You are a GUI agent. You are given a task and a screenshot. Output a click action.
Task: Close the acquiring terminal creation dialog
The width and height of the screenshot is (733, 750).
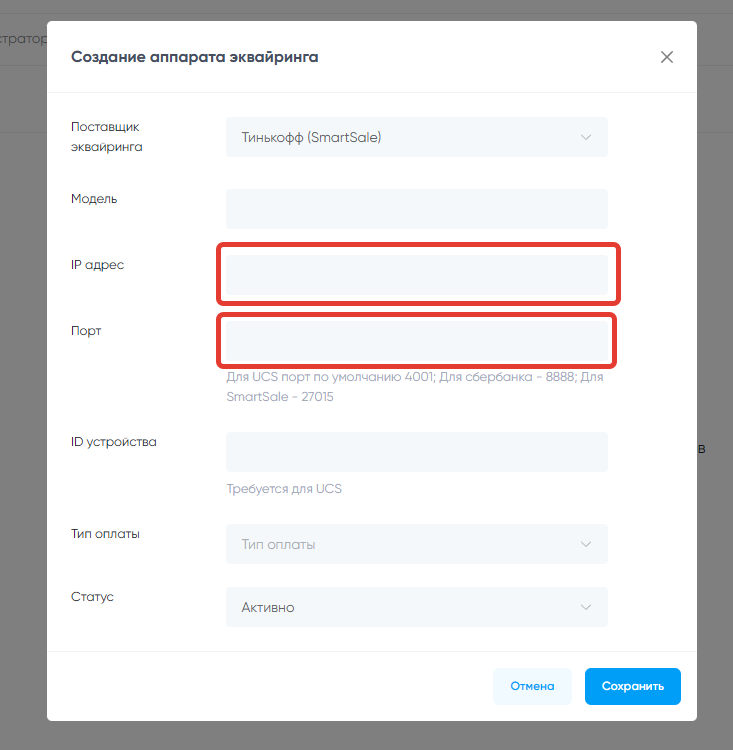pyautogui.click(x=667, y=57)
